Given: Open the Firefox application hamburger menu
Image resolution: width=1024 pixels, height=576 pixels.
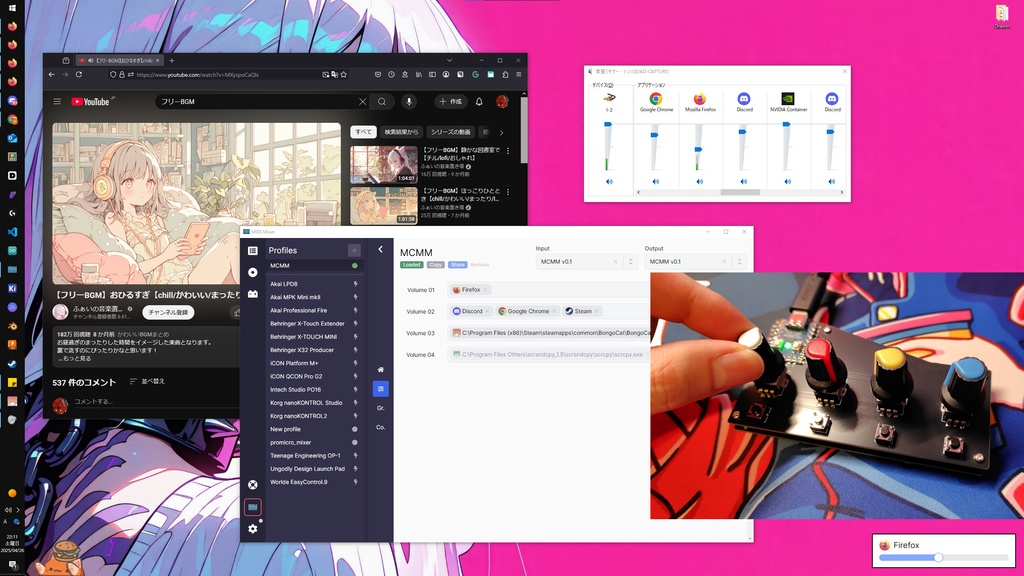Looking at the screenshot, I should [519, 75].
